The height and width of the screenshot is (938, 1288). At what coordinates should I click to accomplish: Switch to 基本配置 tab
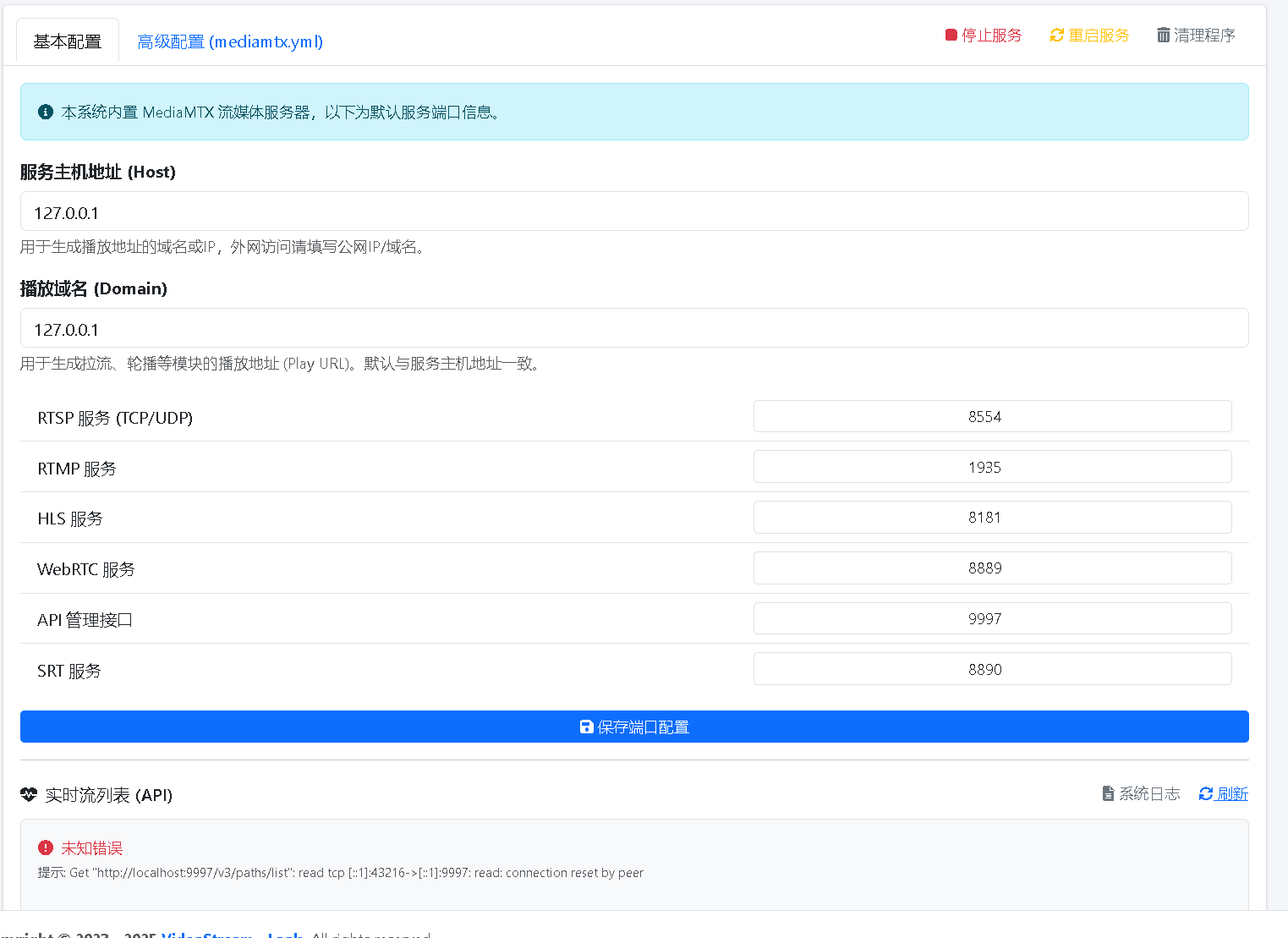pyautogui.click(x=68, y=41)
